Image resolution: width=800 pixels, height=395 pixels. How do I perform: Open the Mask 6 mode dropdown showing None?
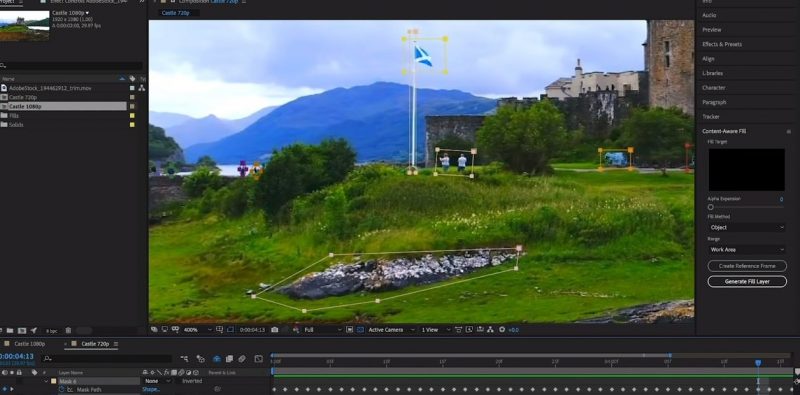click(158, 381)
